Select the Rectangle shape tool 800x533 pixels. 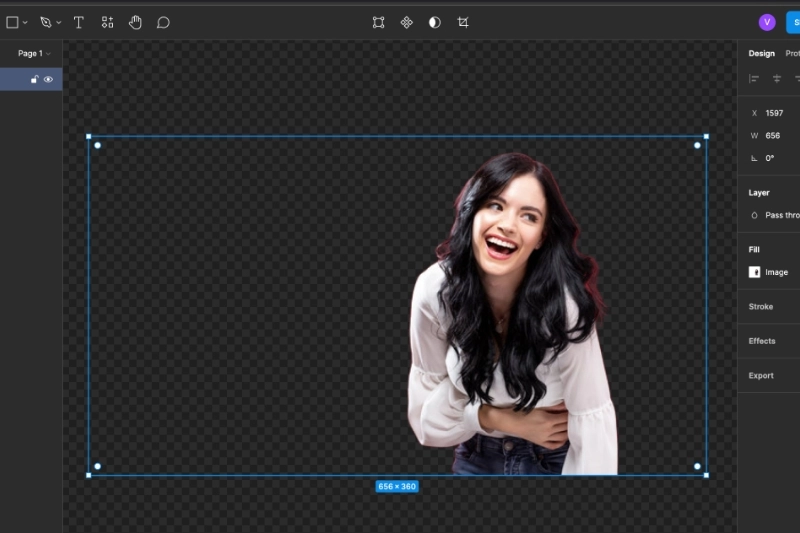[12, 22]
